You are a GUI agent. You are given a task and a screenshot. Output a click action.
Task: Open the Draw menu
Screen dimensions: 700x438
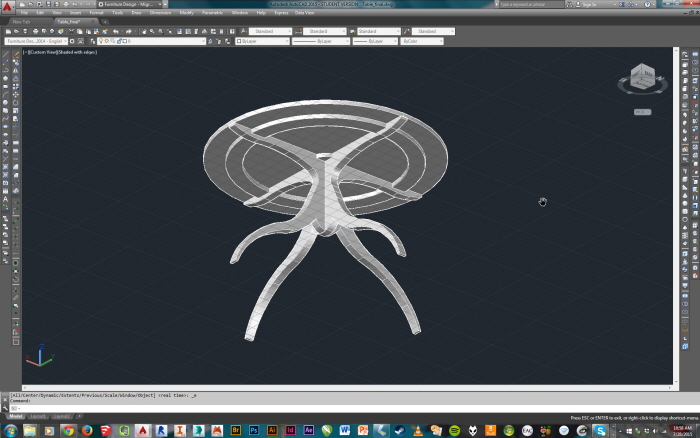[137, 13]
